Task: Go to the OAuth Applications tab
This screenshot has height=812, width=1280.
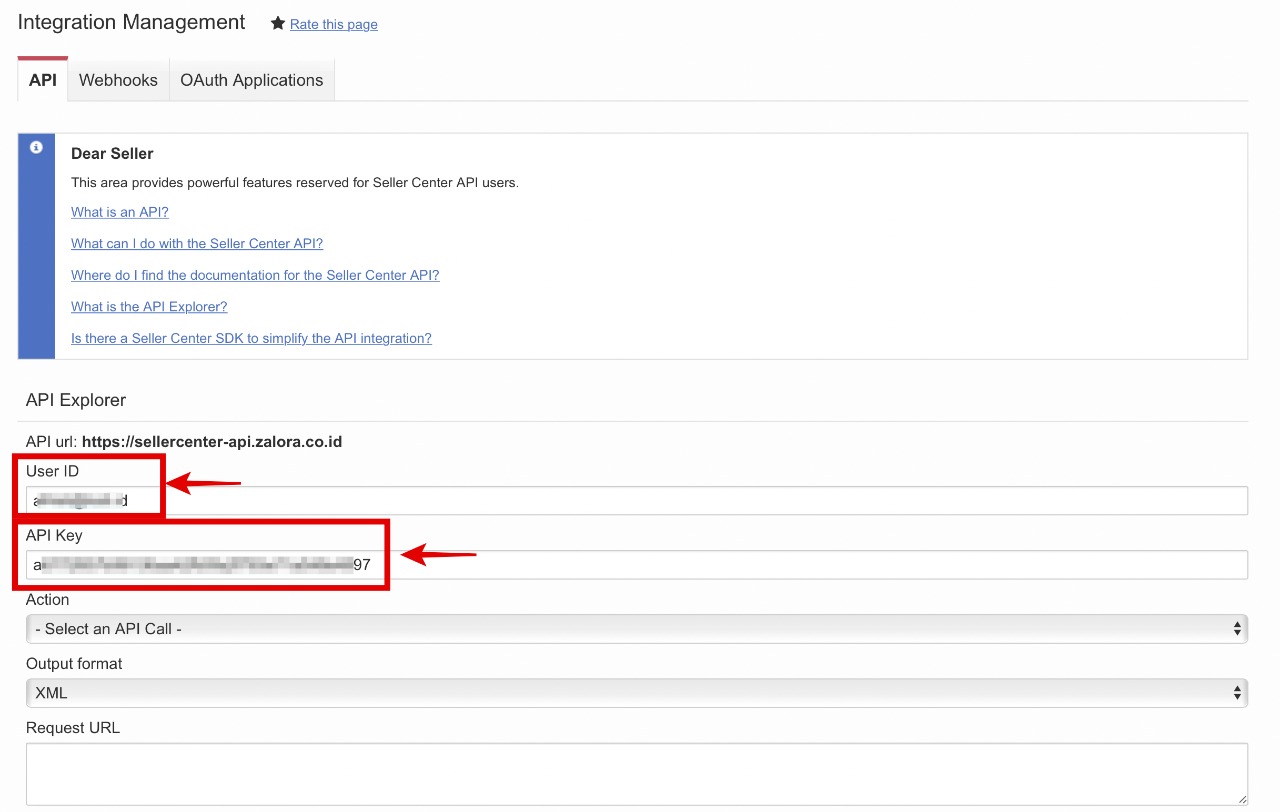Action: [x=251, y=80]
